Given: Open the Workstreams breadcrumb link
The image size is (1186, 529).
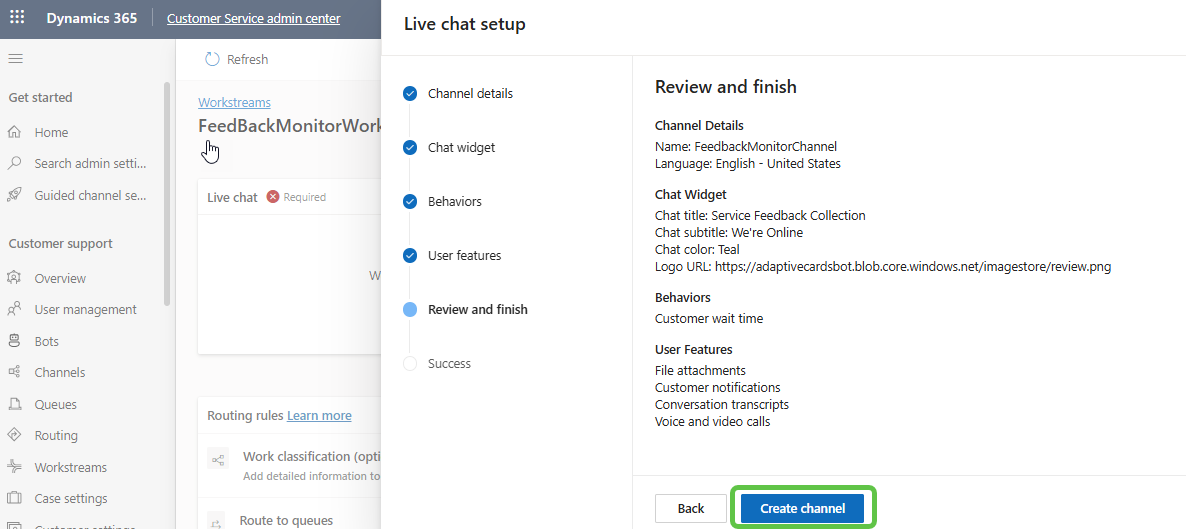Looking at the screenshot, I should [x=234, y=102].
